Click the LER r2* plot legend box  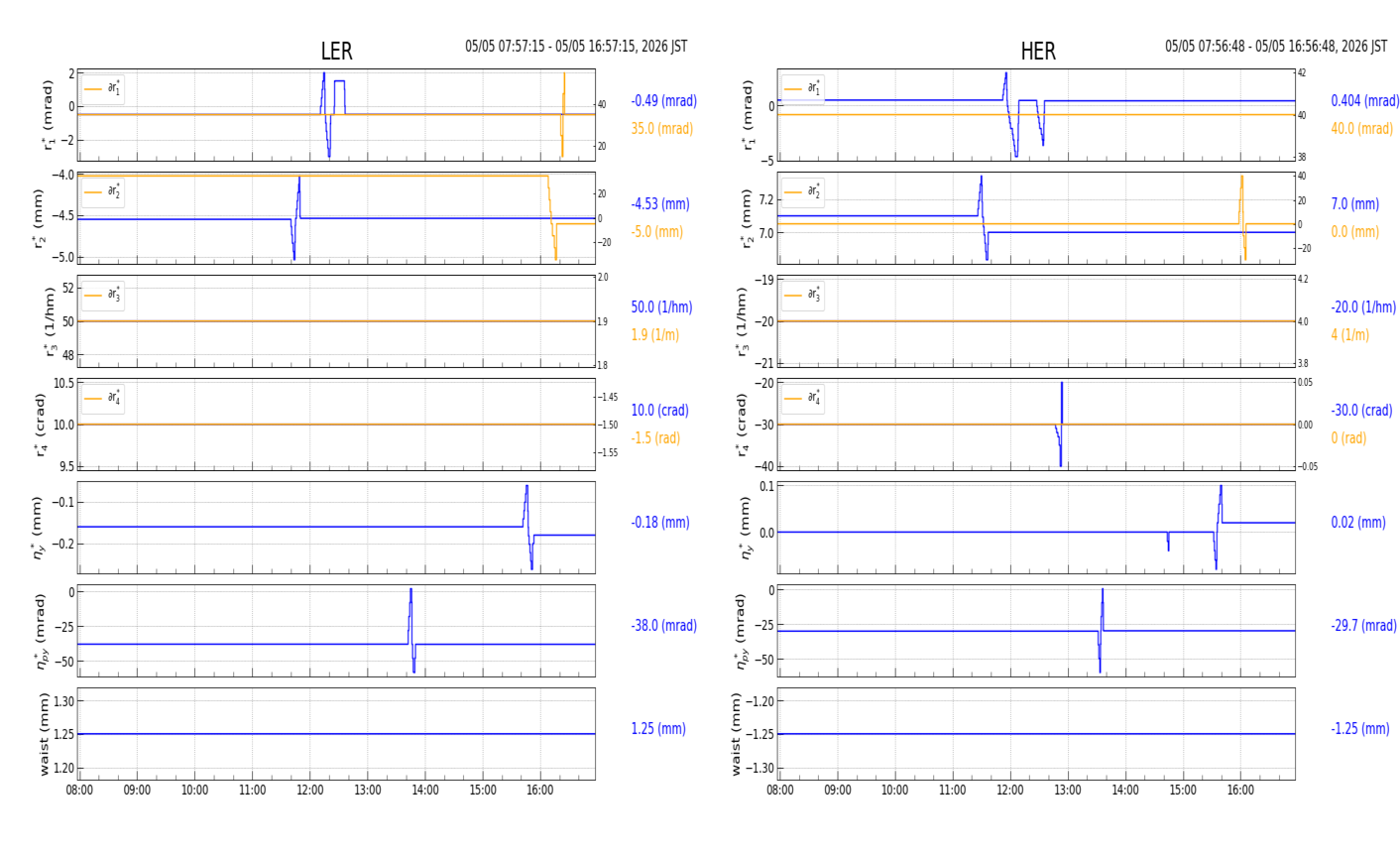pos(102,191)
